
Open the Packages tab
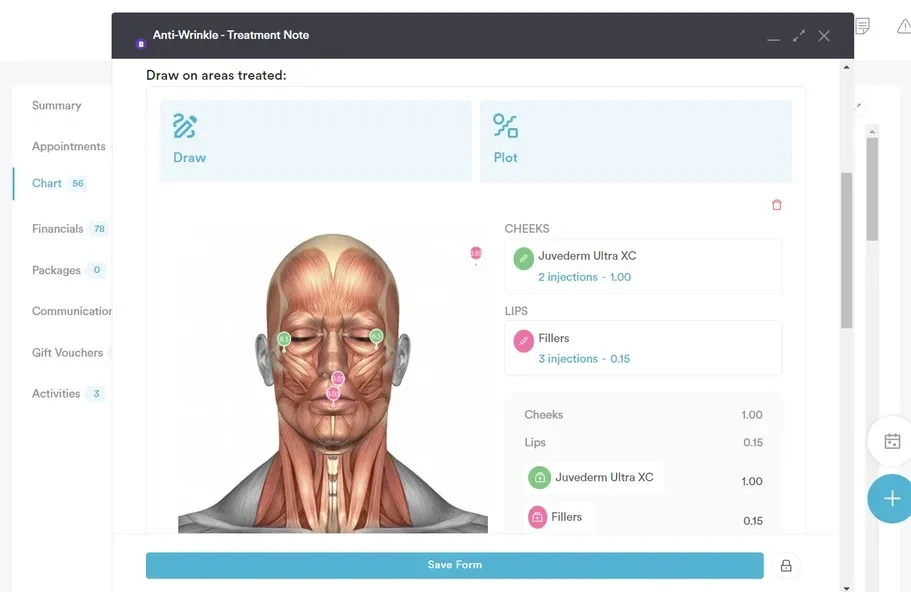[x=56, y=270]
